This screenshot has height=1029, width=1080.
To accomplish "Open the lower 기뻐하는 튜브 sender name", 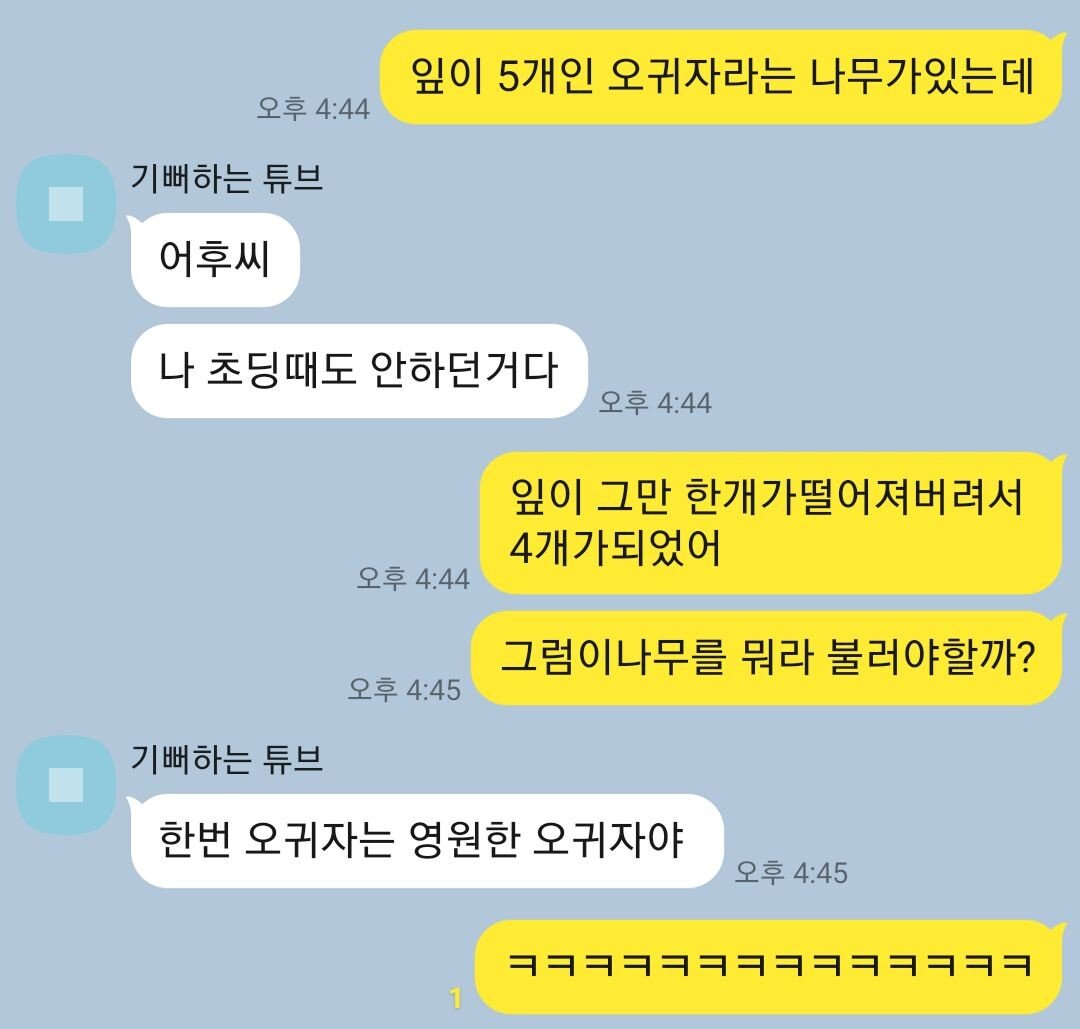I will pos(227,760).
